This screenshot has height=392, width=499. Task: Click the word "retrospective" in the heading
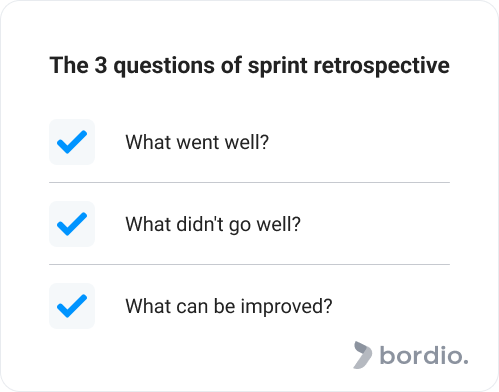[382, 65]
